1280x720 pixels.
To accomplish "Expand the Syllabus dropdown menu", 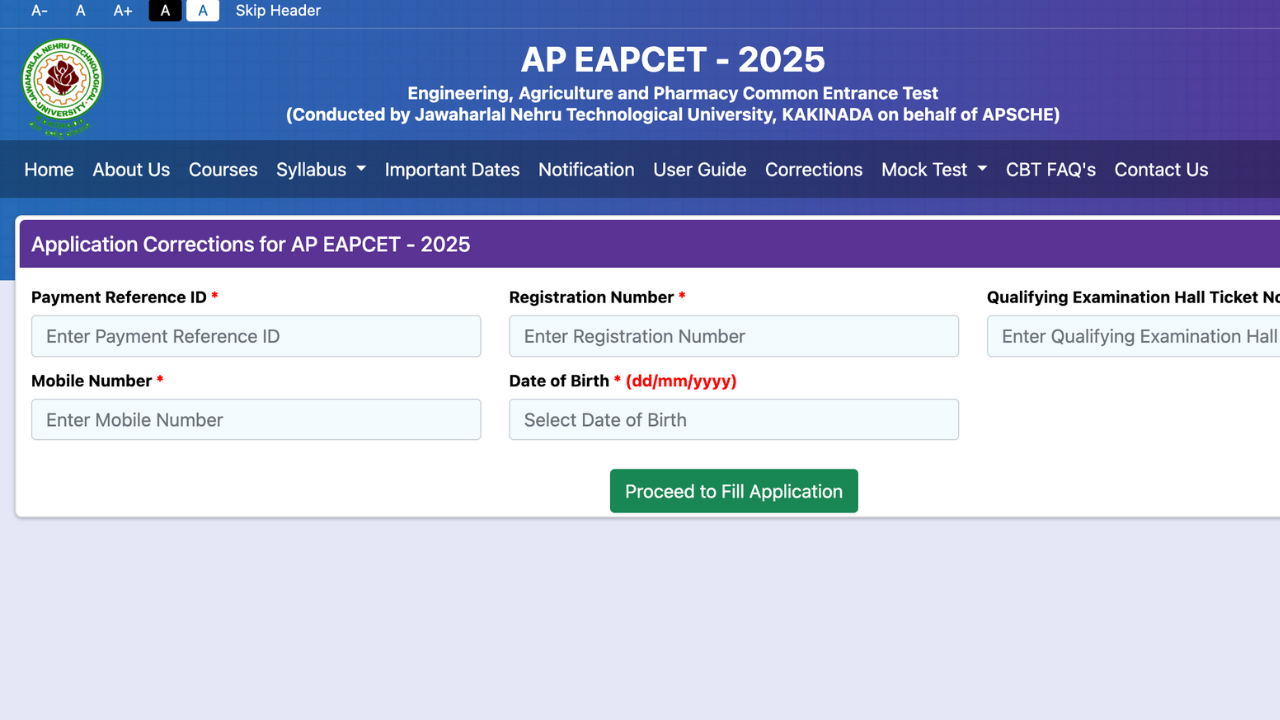I will 321,170.
